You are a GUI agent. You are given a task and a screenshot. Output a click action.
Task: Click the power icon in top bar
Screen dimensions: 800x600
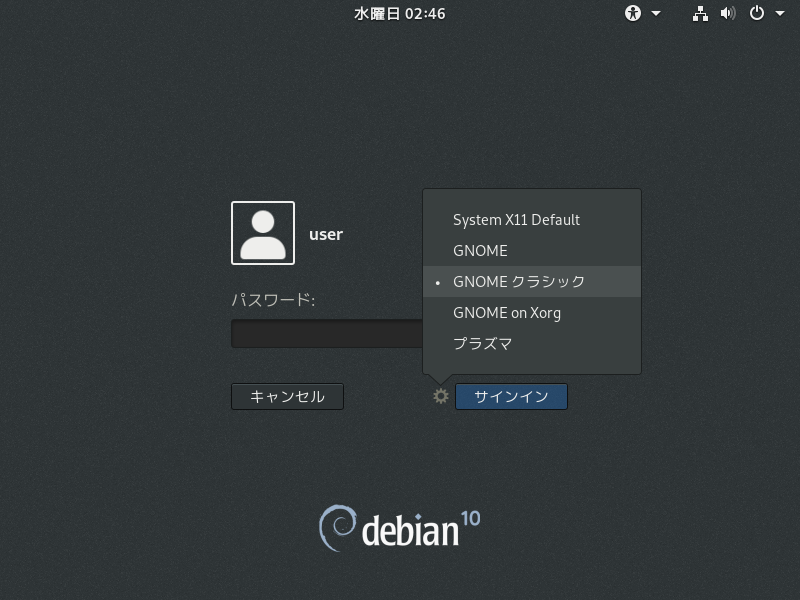click(757, 14)
